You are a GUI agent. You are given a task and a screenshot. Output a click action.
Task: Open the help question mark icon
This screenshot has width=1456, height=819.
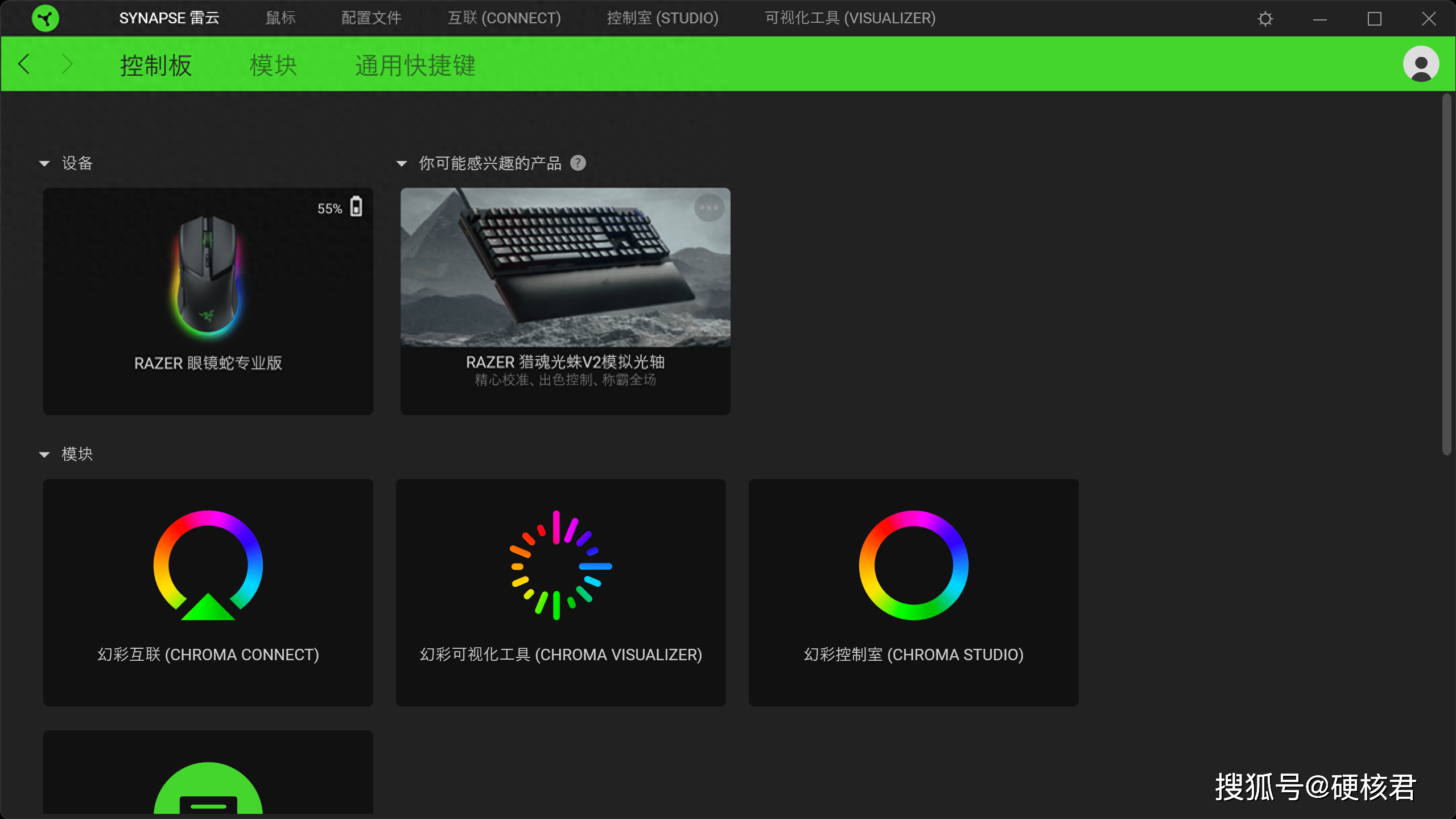[578, 163]
